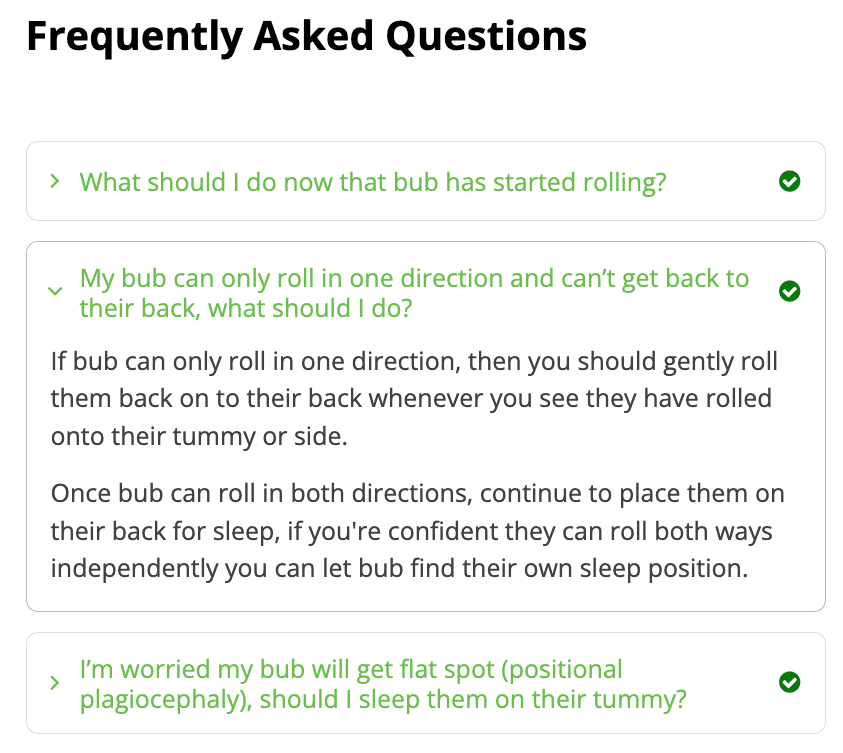
Task: Click title line "plagiocephaly), should I sleep them on their tummy?"
Action: pos(383,698)
